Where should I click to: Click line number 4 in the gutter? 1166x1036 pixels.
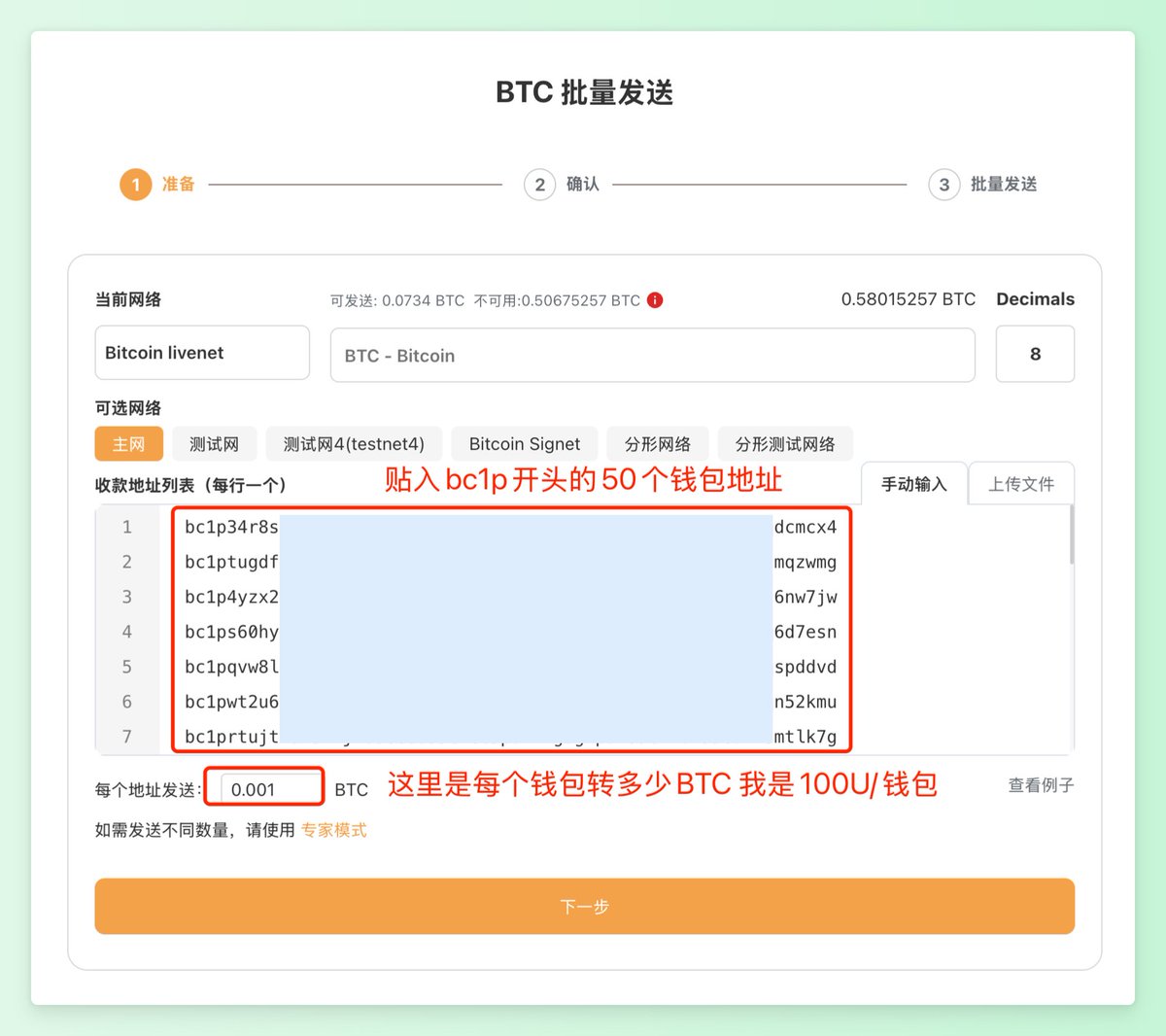127,632
